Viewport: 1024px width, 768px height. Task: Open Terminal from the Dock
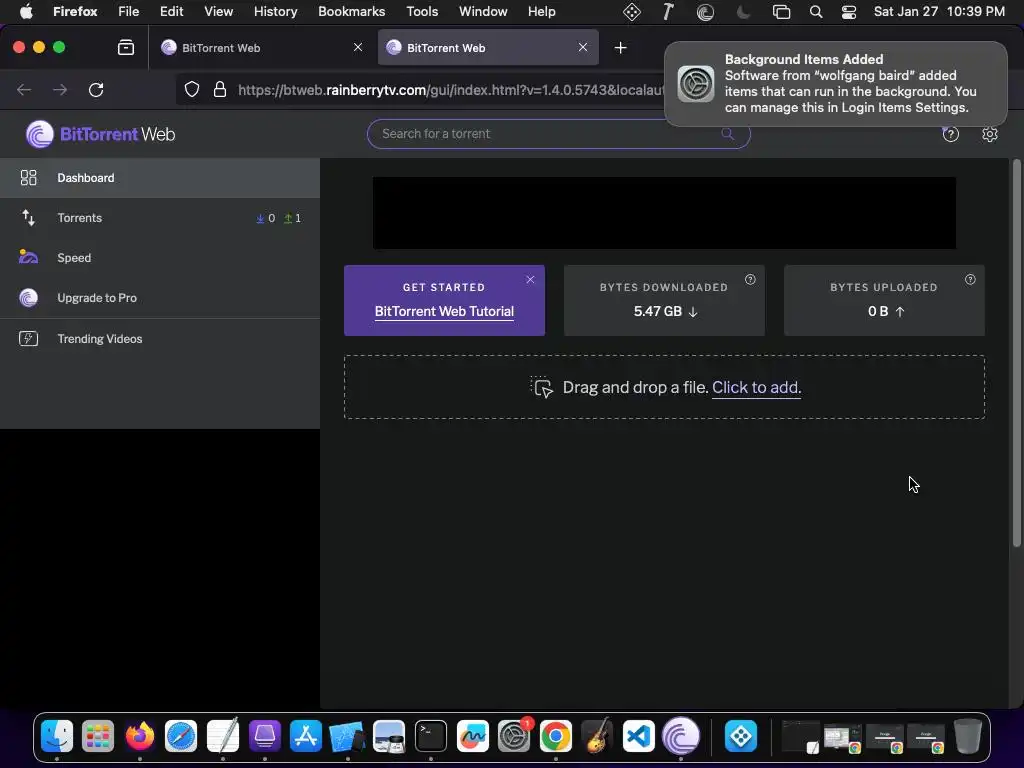tap(431, 736)
